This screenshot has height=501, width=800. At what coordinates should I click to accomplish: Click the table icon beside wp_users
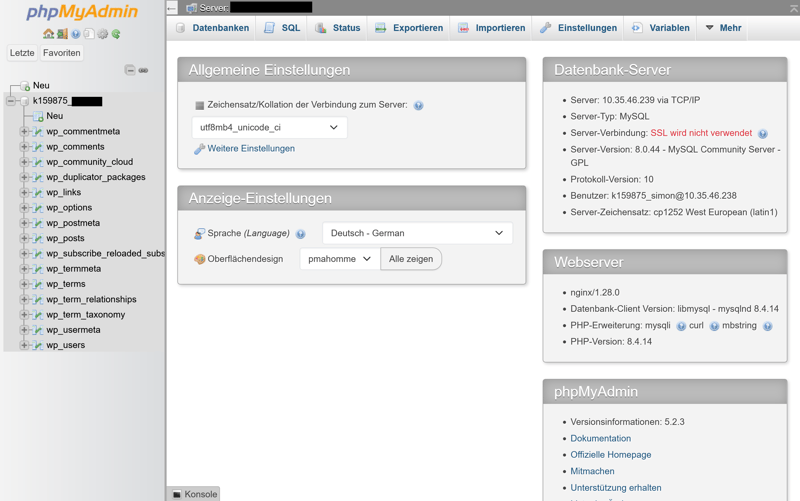pos(38,345)
